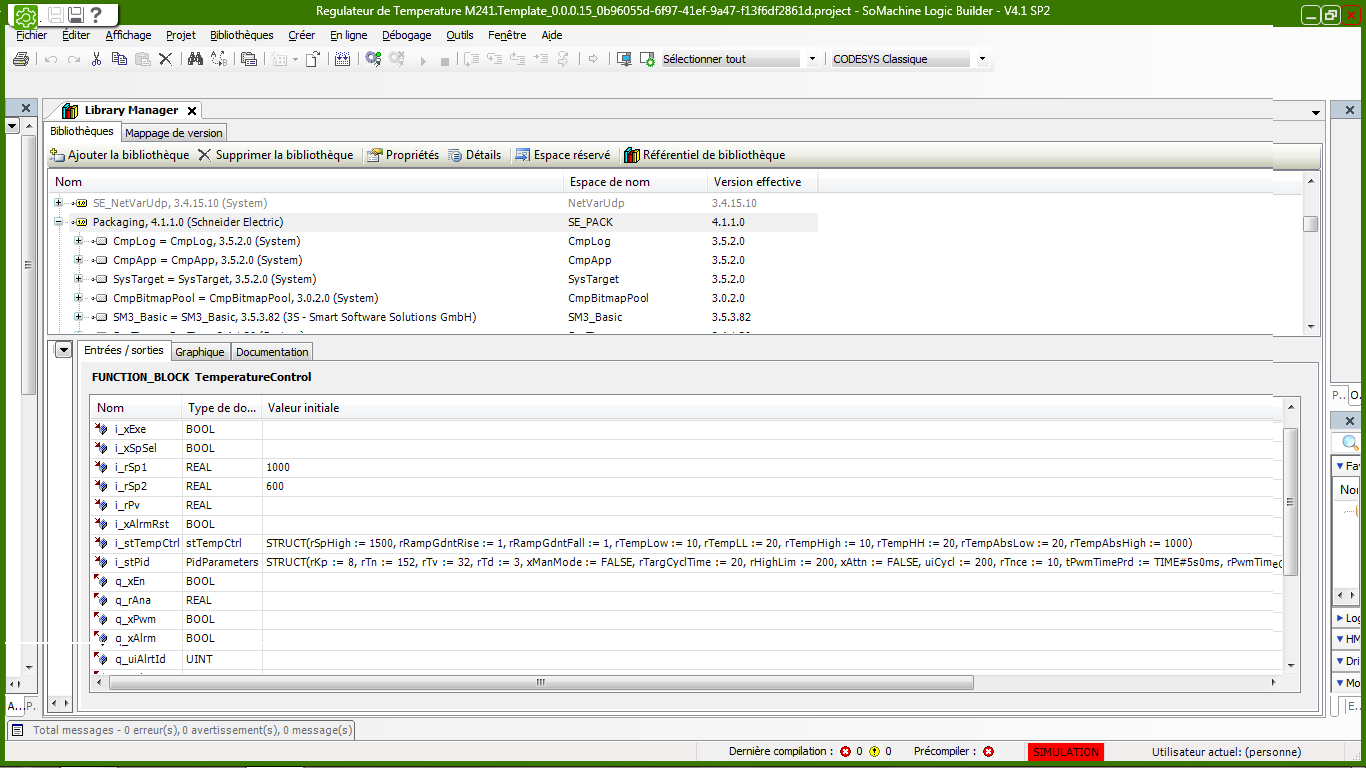1366x768 pixels.
Task: Close the Library Manager tab
Action: (192, 111)
